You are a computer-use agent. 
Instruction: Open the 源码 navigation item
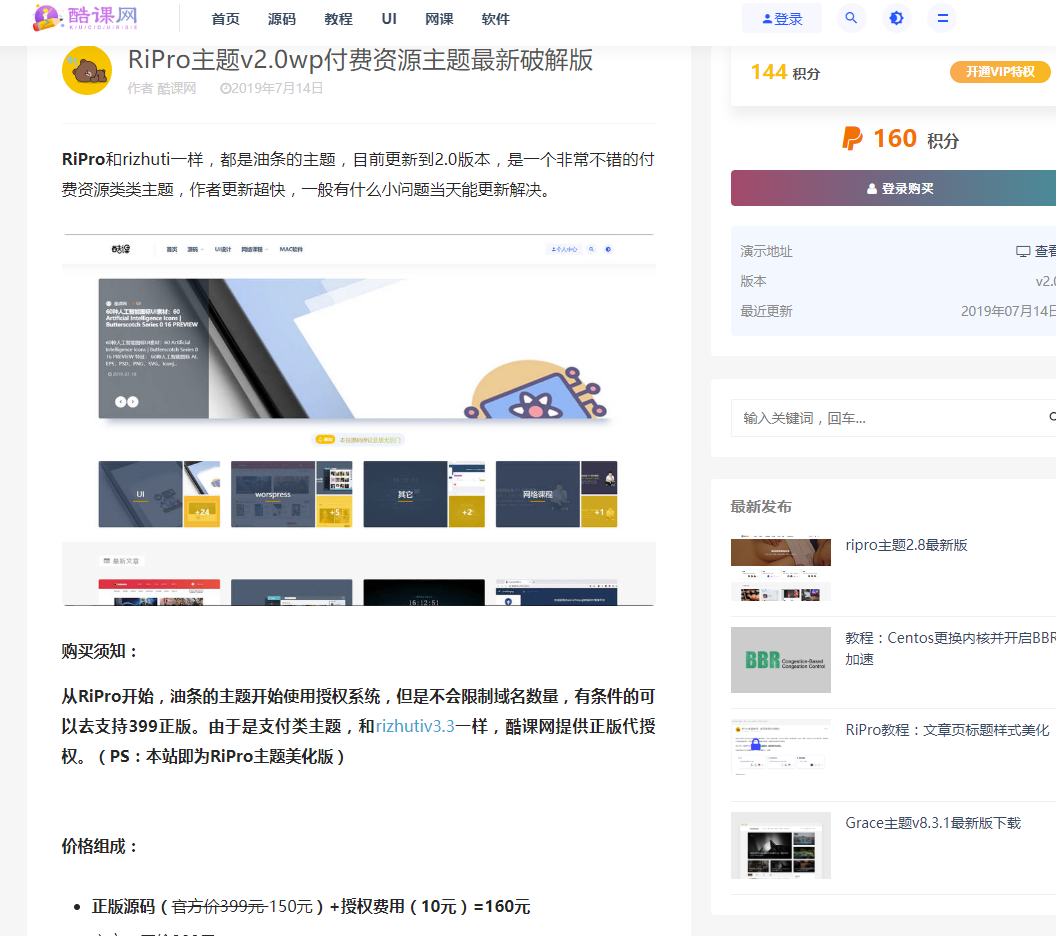(282, 19)
